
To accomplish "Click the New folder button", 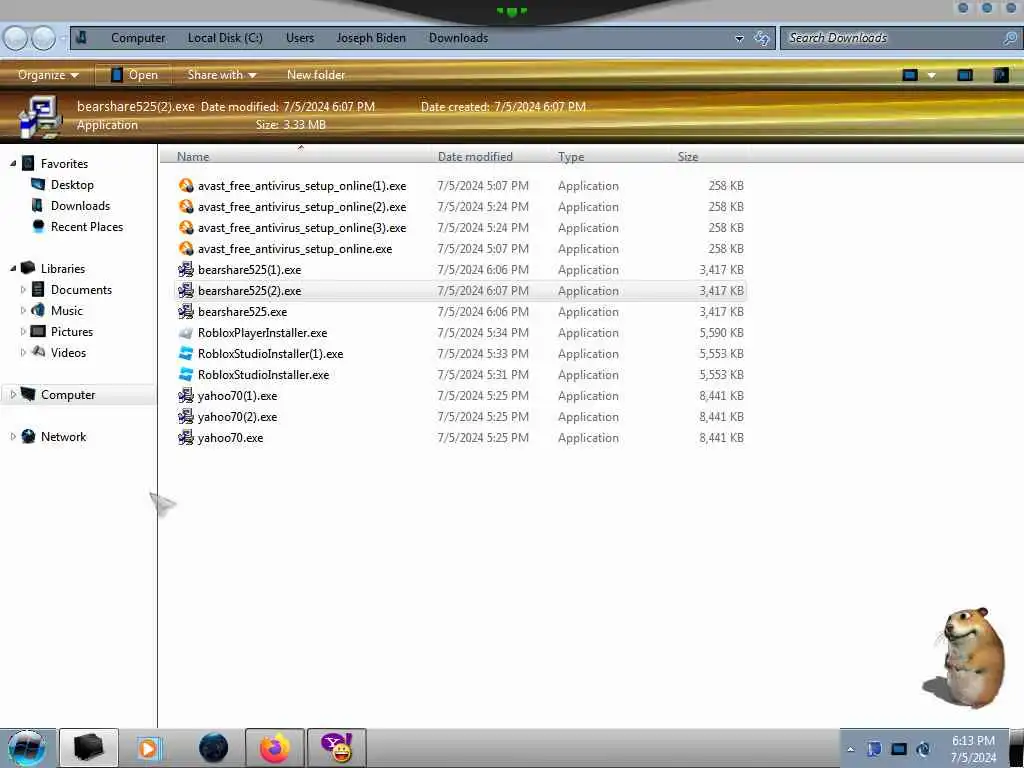I will [316, 75].
